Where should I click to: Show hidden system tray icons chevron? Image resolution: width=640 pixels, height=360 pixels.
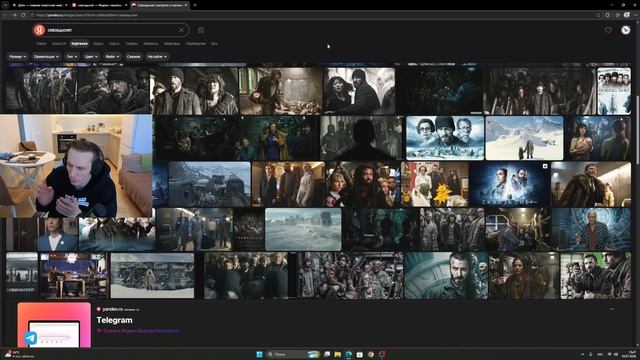tap(582, 354)
